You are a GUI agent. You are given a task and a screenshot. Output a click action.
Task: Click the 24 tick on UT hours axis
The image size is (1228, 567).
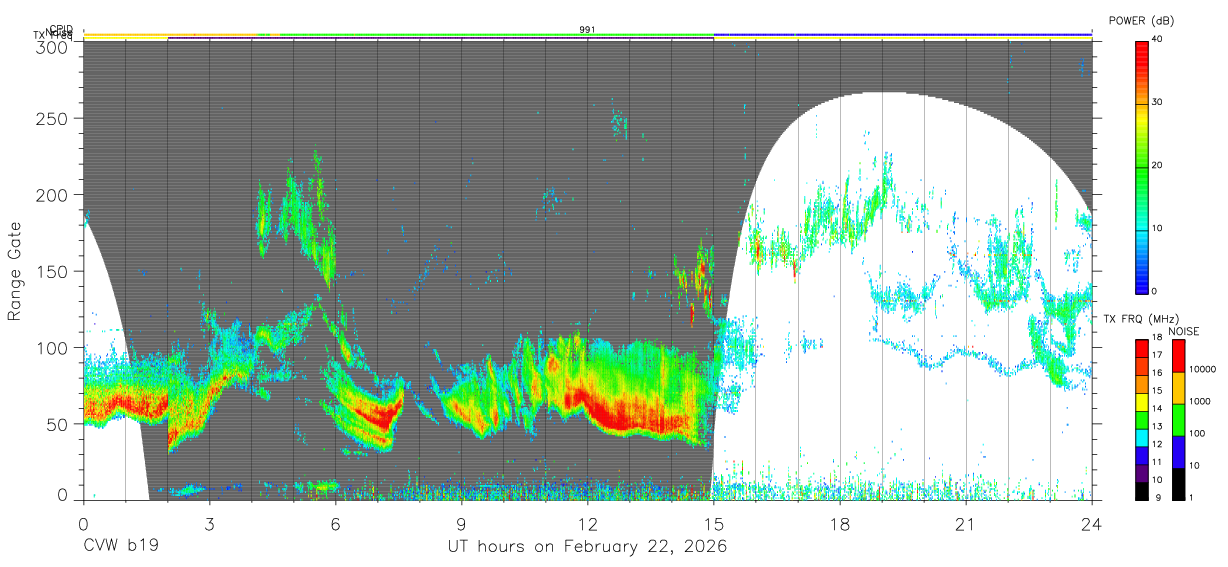[1092, 523]
